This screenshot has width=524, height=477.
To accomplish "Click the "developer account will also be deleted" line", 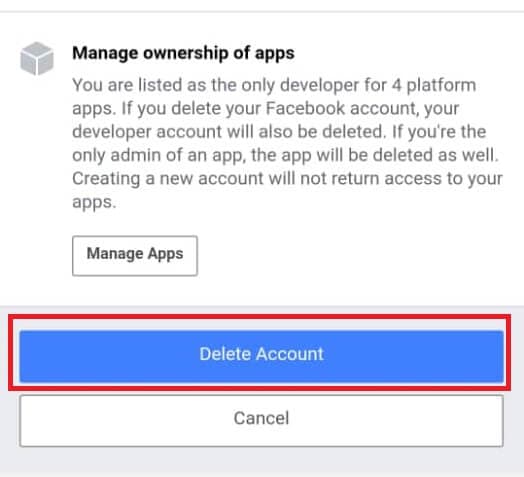I will click(229, 132).
